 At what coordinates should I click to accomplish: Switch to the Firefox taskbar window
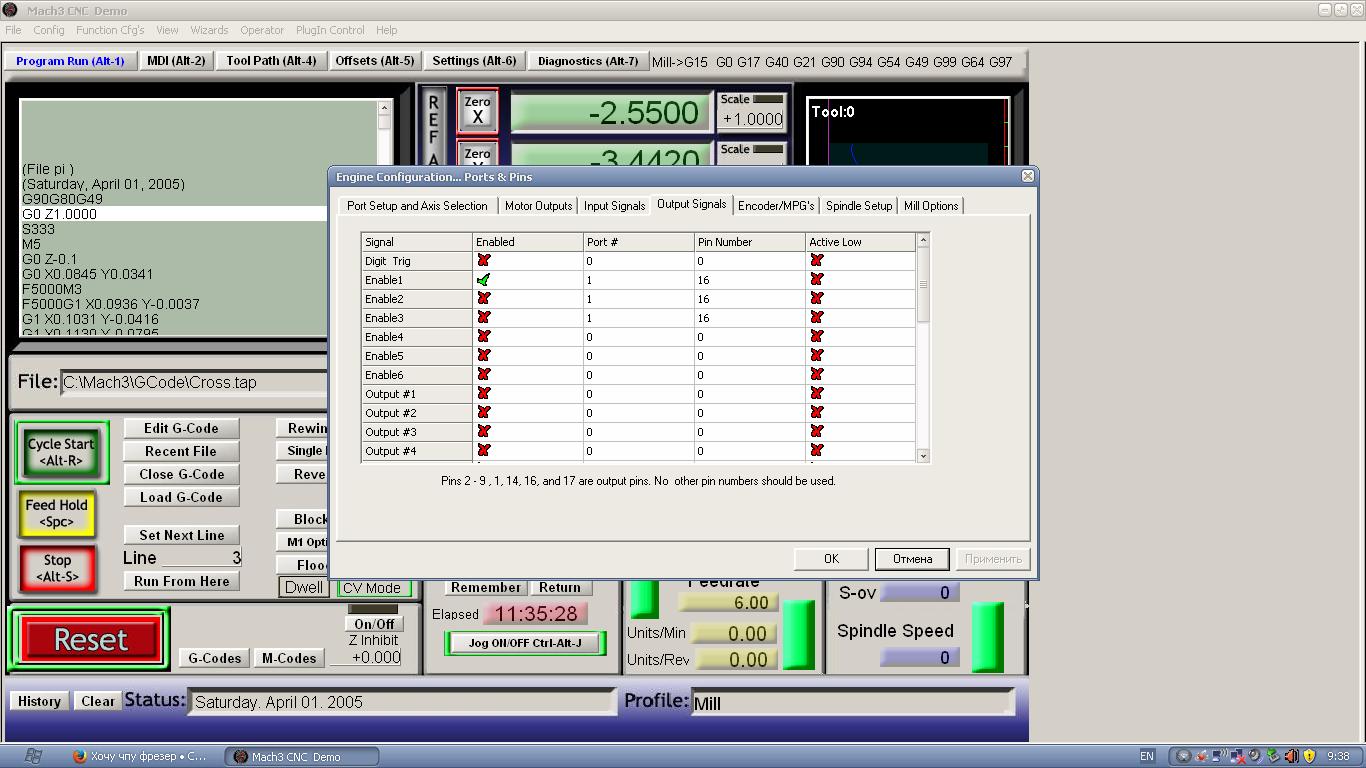(140, 757)
